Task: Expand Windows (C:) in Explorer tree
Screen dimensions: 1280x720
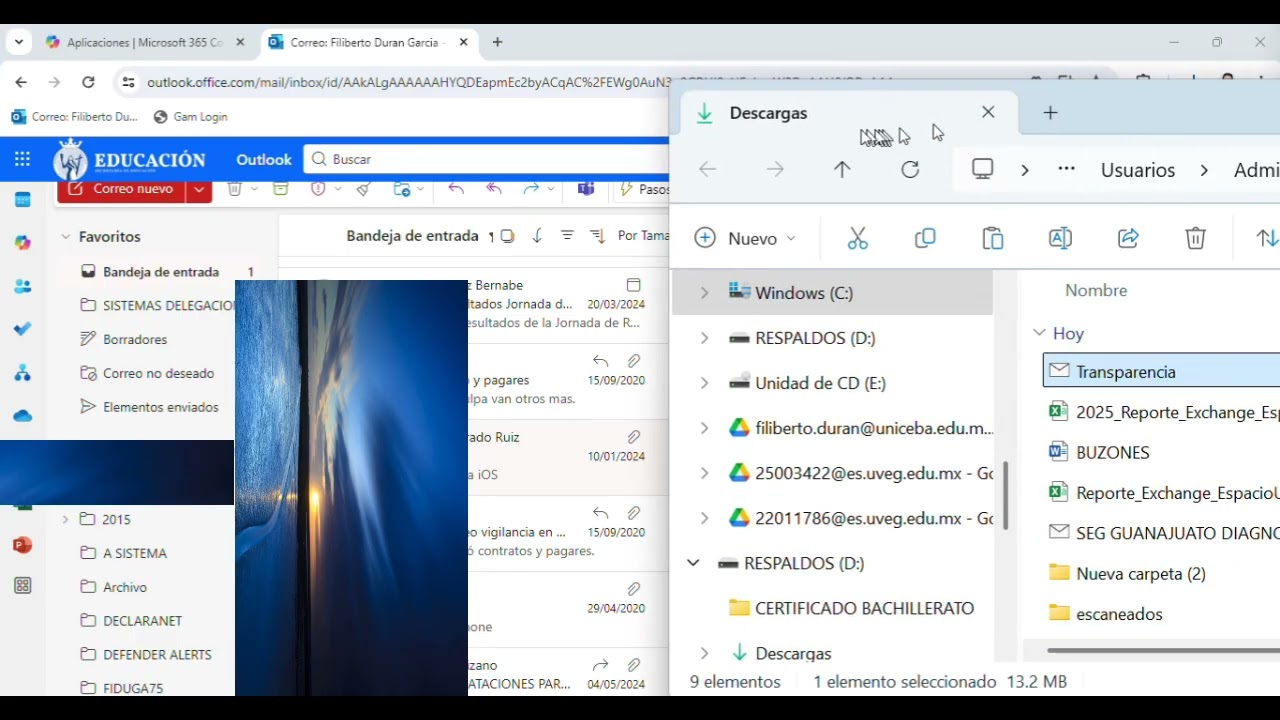Action: (704, 293)
